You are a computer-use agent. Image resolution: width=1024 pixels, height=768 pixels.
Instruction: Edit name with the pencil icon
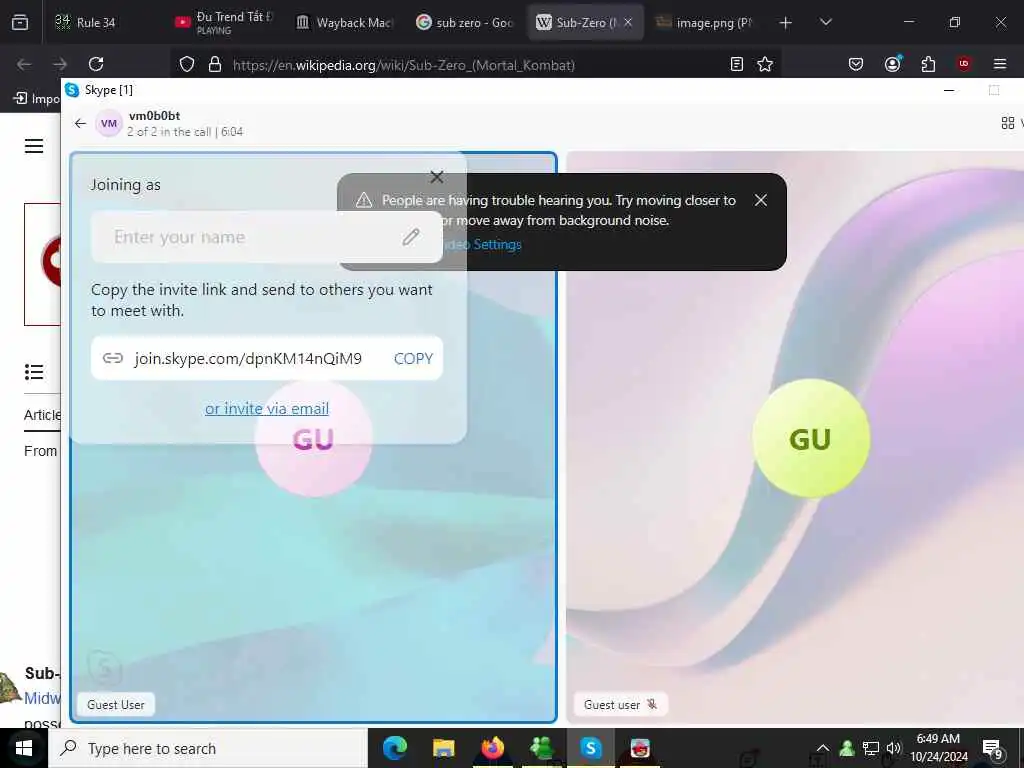(411, 237)
